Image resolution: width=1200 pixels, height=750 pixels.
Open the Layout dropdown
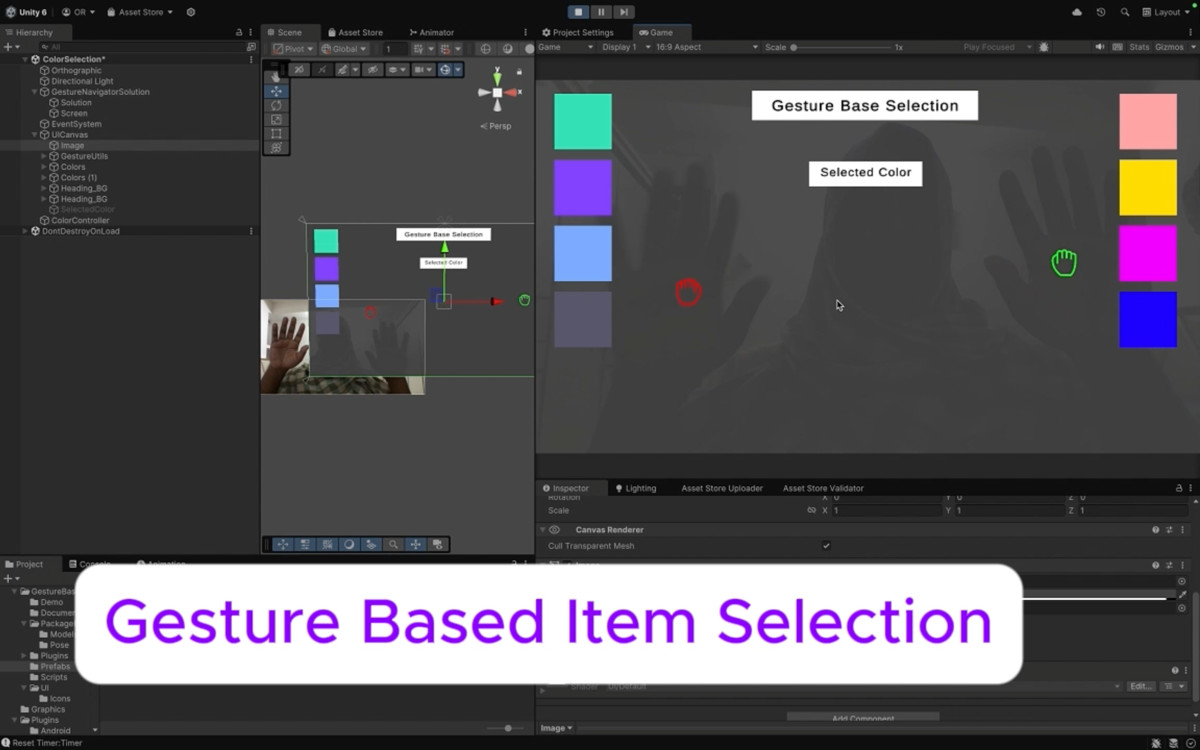click(x=1166, y=12)
